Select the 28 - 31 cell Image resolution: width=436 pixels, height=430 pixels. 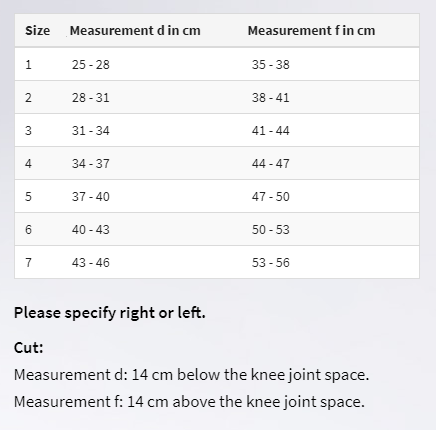91,98
